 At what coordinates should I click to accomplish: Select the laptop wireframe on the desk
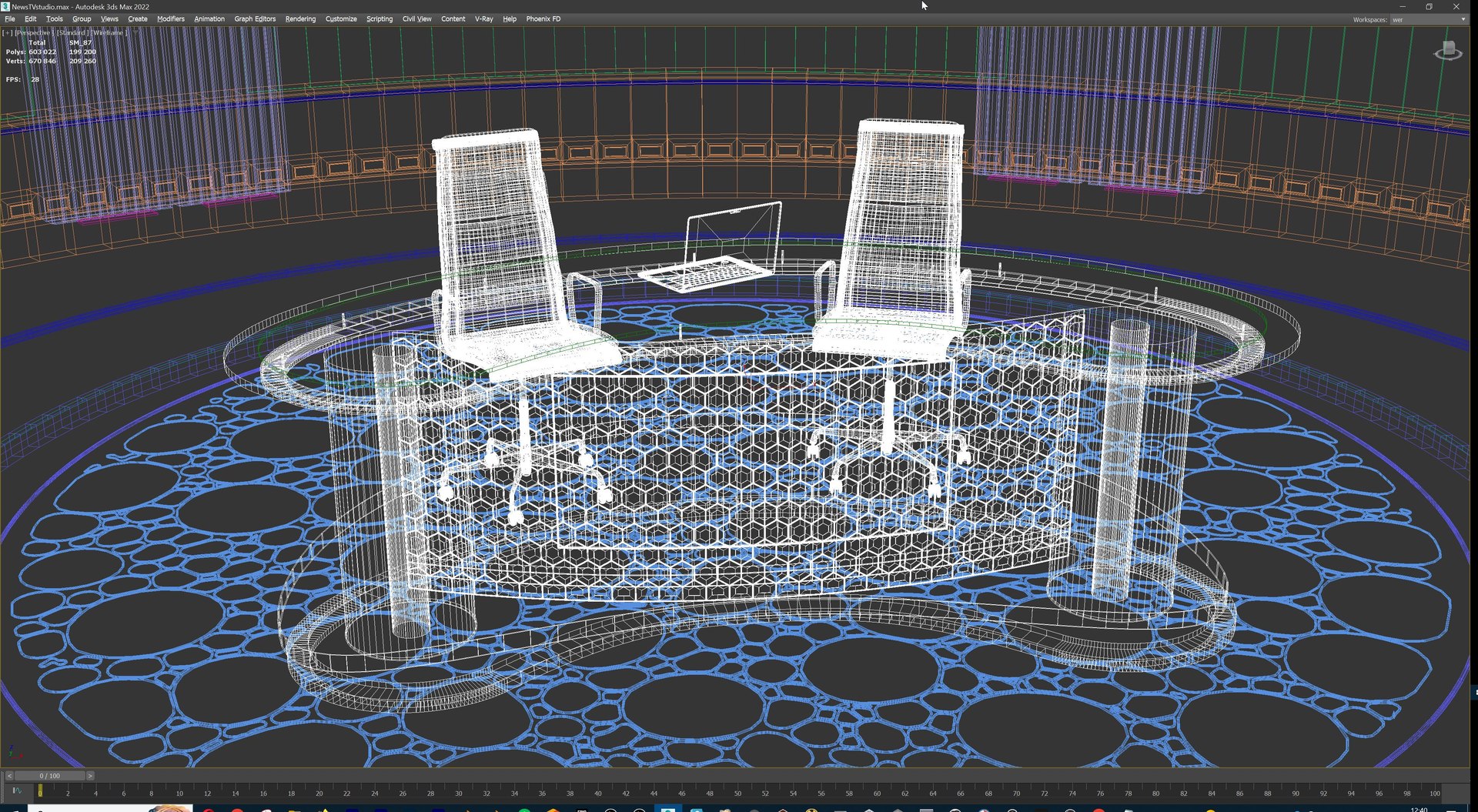click(712, 248)
